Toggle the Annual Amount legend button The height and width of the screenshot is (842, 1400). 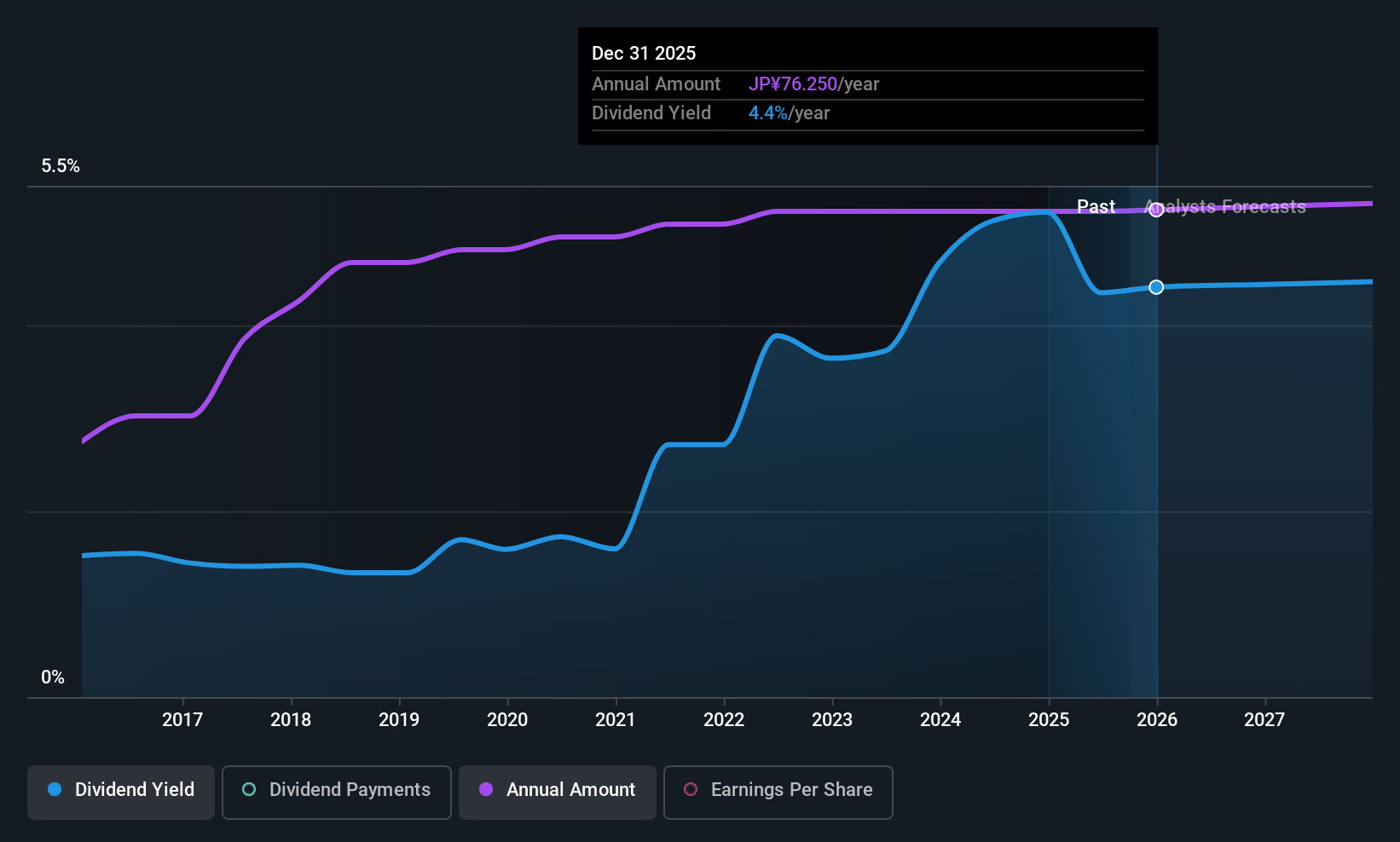[558, 793]
